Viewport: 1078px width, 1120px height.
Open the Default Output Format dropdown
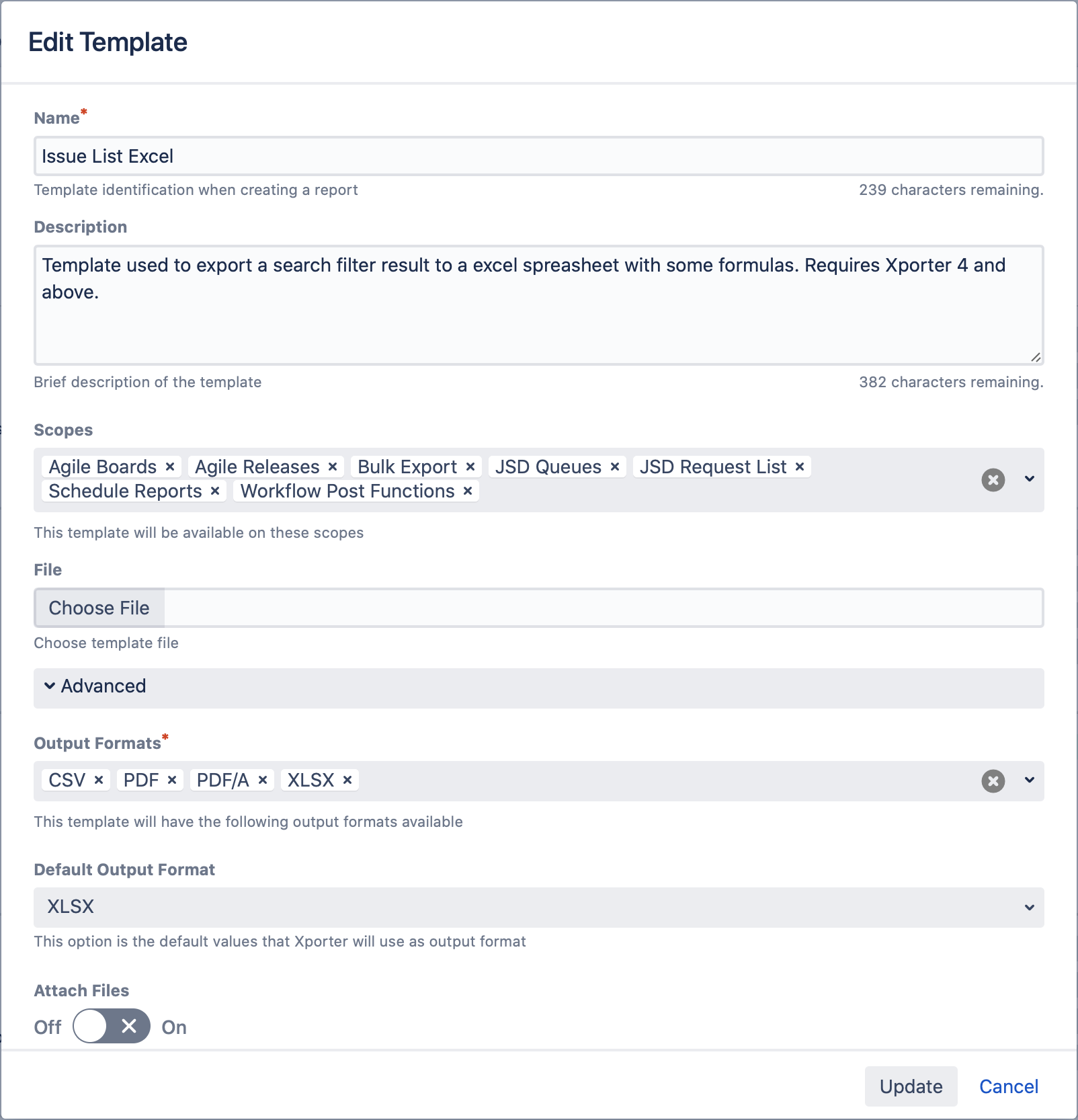click(538, 907)
